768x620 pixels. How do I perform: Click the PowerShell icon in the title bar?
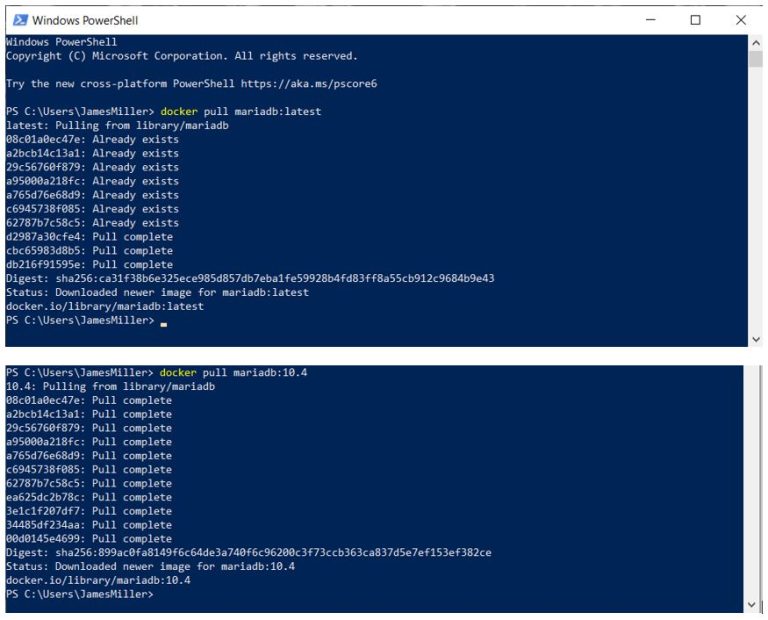click(x=20, y=20)
